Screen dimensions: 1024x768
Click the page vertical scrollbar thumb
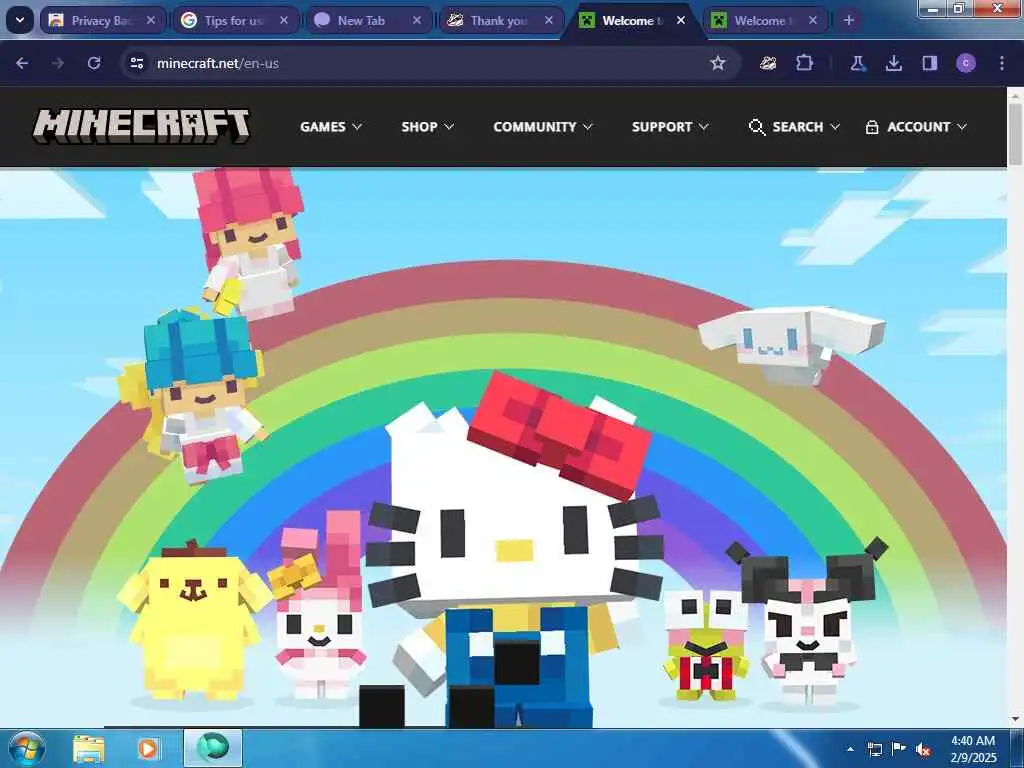pos(1016,134)
